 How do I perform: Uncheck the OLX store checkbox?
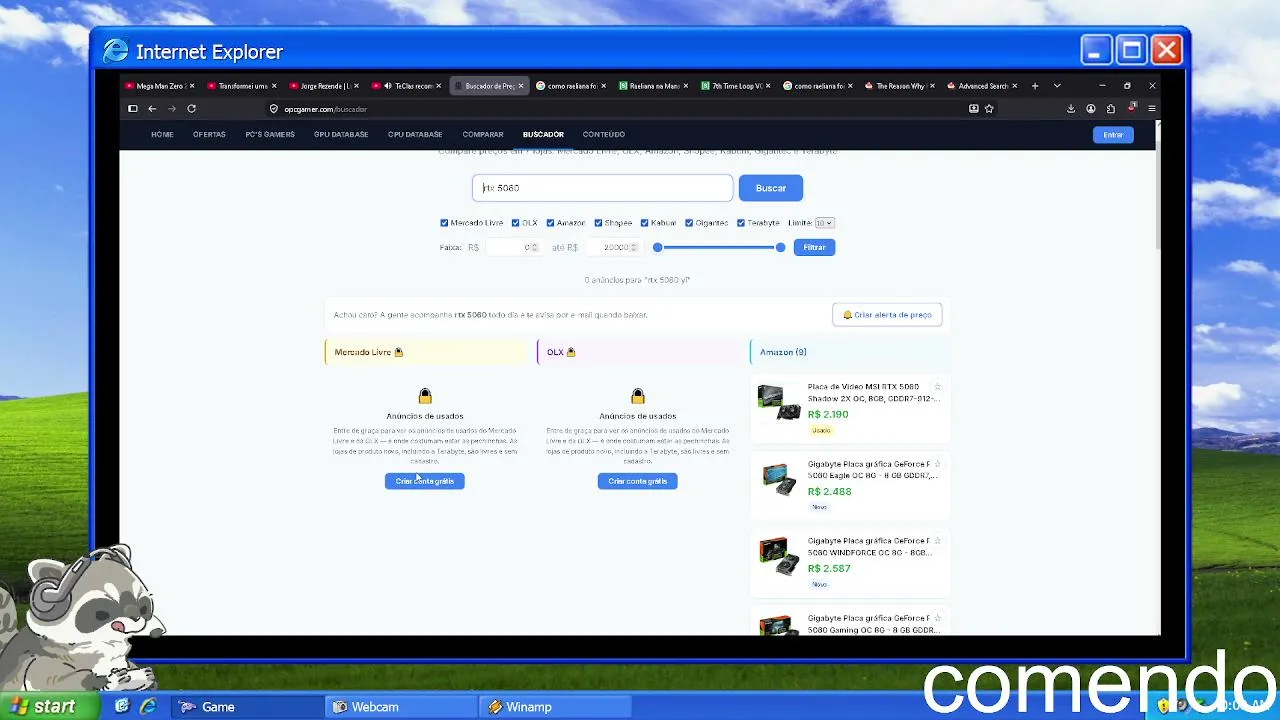(x=516, y=223)
